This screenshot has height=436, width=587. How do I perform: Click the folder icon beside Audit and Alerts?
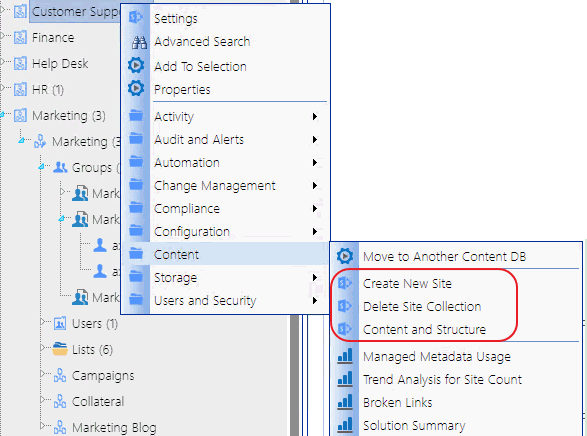(136, 138)
